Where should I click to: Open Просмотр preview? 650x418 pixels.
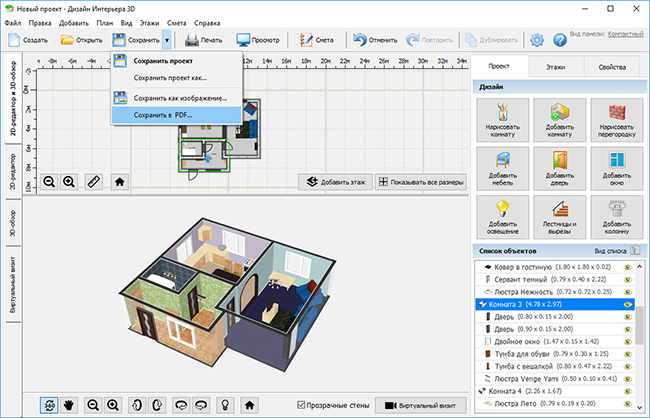pyautogui.click(x=258, y=40)
